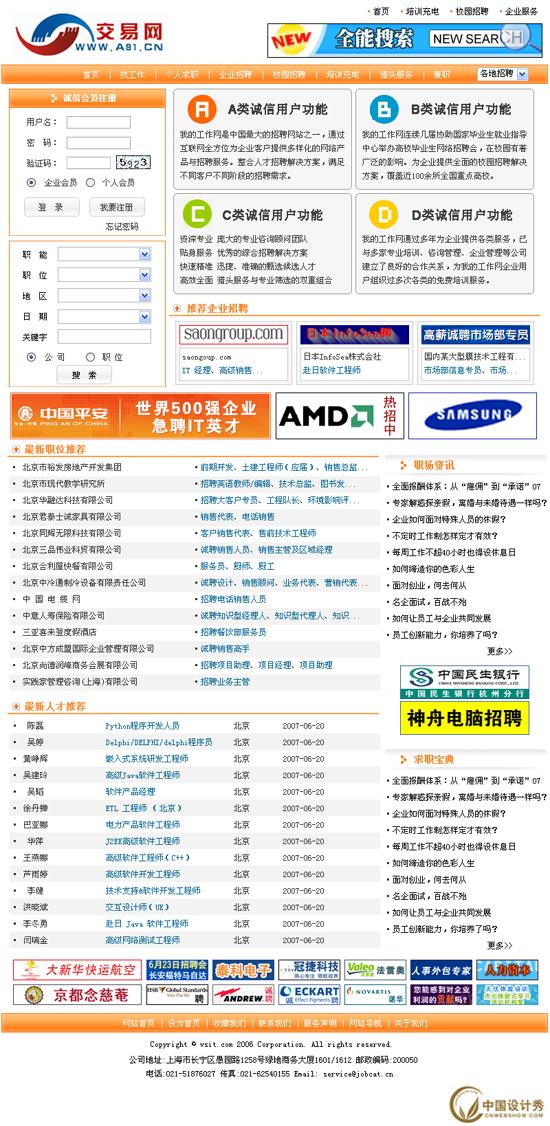Open the 全能搜索 NEW SEARCH banner
Image resolution: width=550 pixels, height=1126 pixels.
pos(405,40)
